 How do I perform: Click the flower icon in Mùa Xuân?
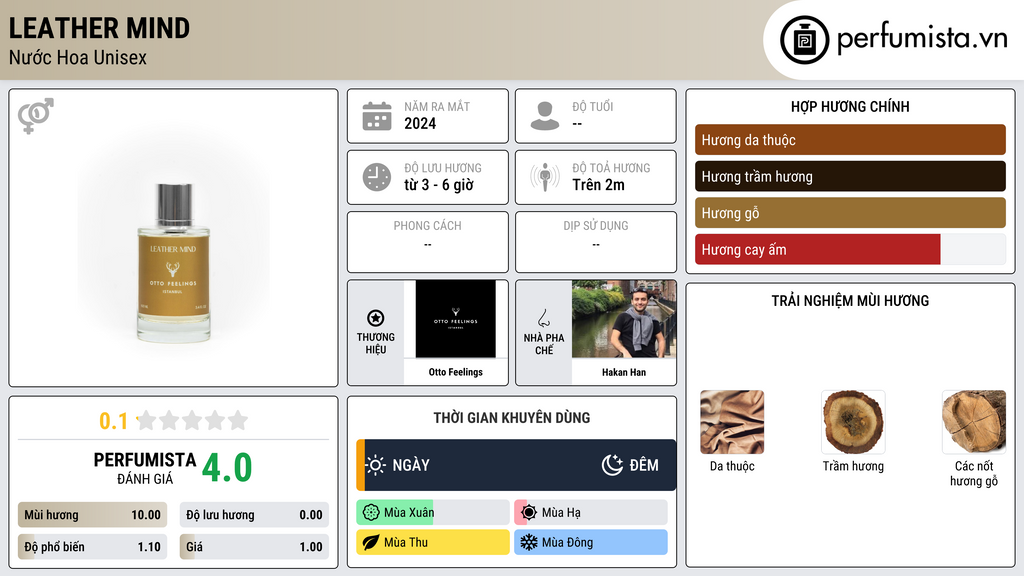[371, 513]
